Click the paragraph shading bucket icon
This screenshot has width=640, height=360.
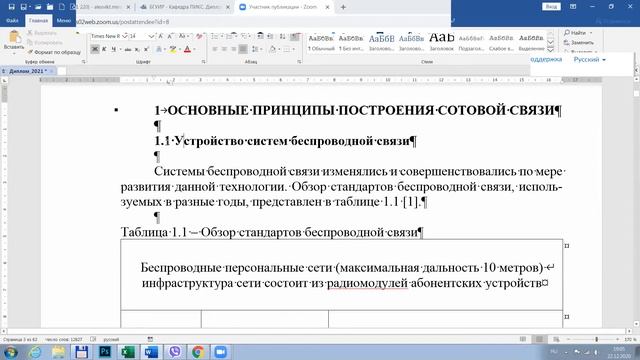[273, 49]
